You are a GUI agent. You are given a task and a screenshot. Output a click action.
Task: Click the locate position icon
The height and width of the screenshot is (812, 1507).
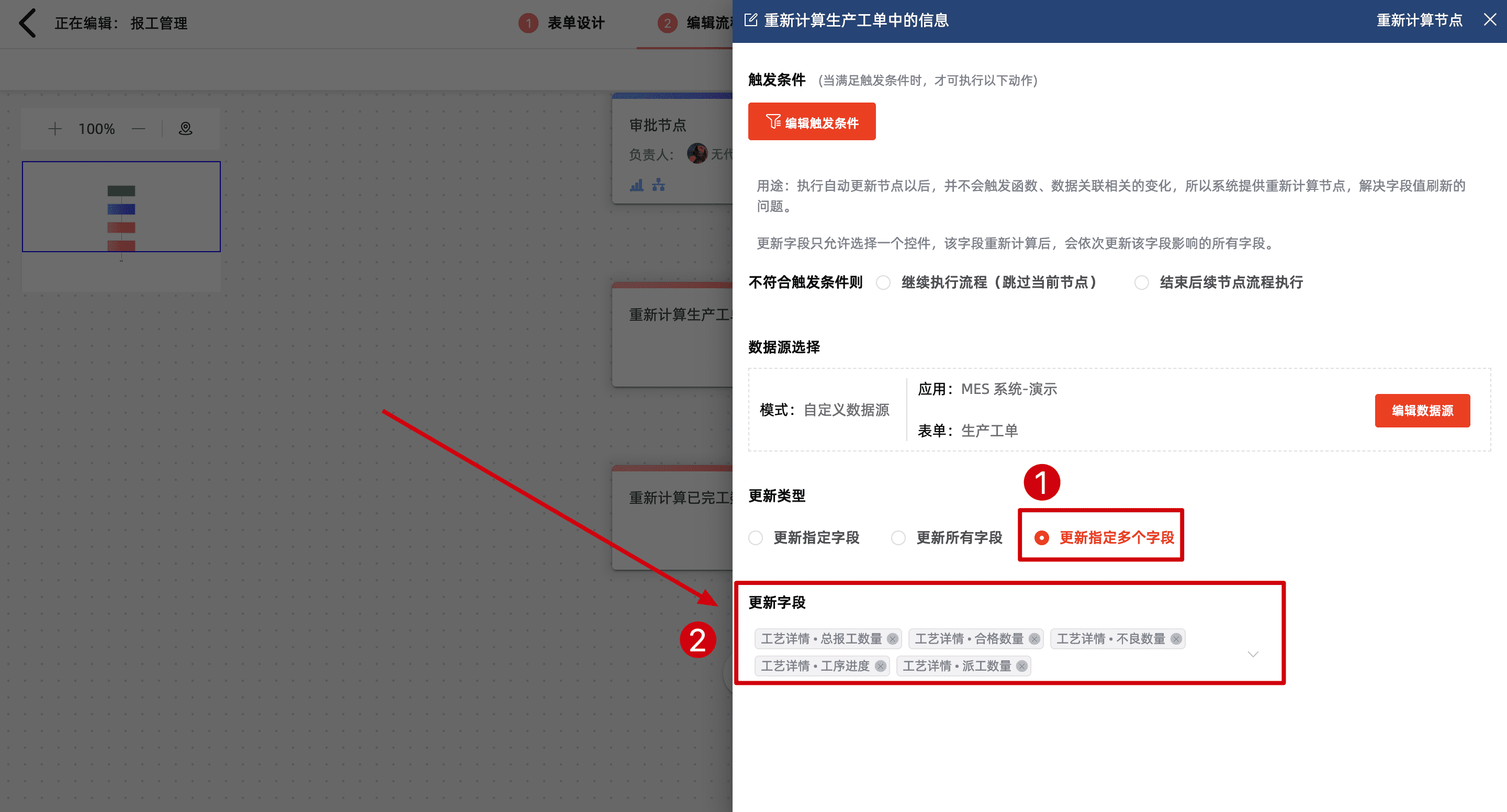tap(185, 129)
